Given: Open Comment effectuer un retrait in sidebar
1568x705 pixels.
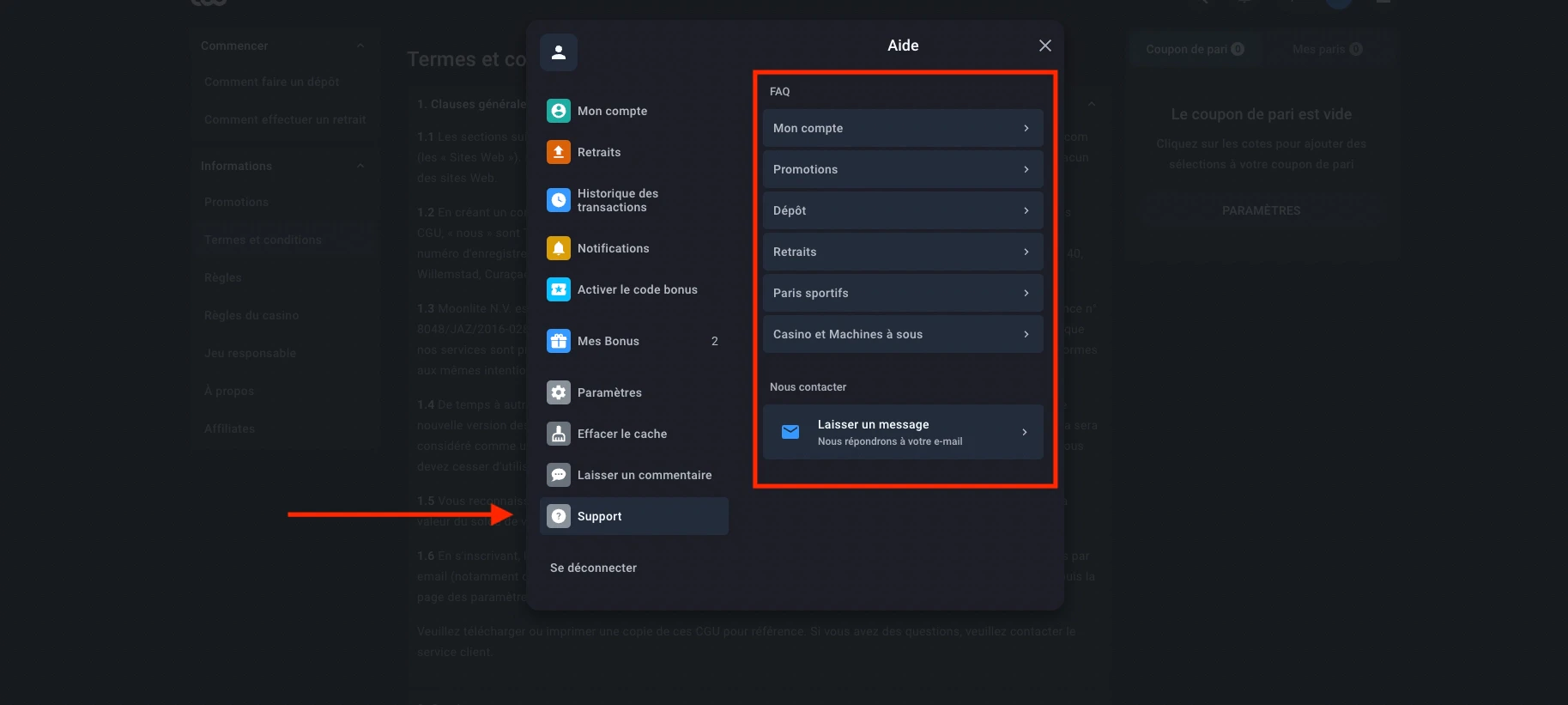Looking at the screenshot, I should click(285, 119).
